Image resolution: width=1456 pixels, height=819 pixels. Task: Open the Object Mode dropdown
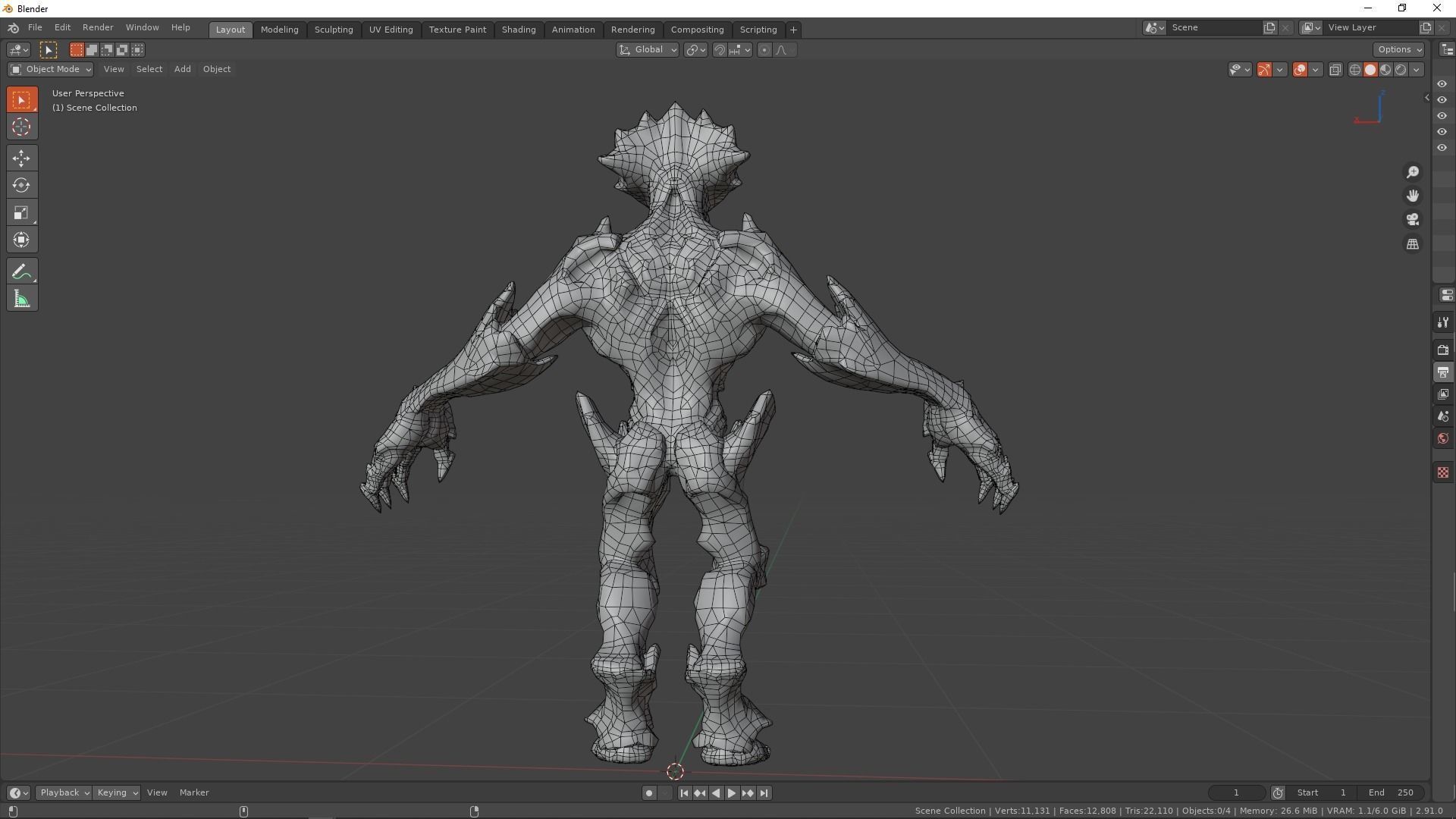[50, 69]
